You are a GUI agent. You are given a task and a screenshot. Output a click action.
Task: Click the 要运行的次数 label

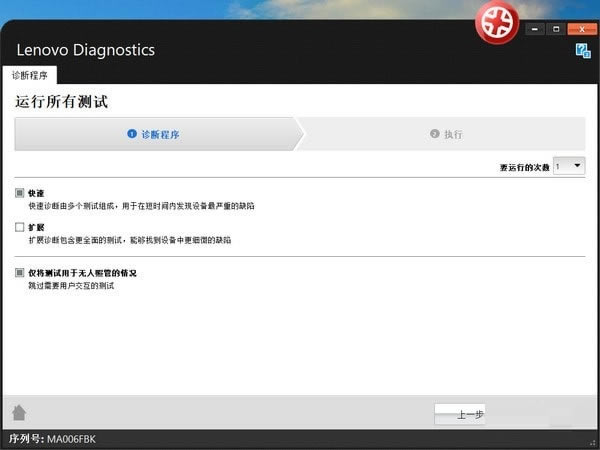524,167
